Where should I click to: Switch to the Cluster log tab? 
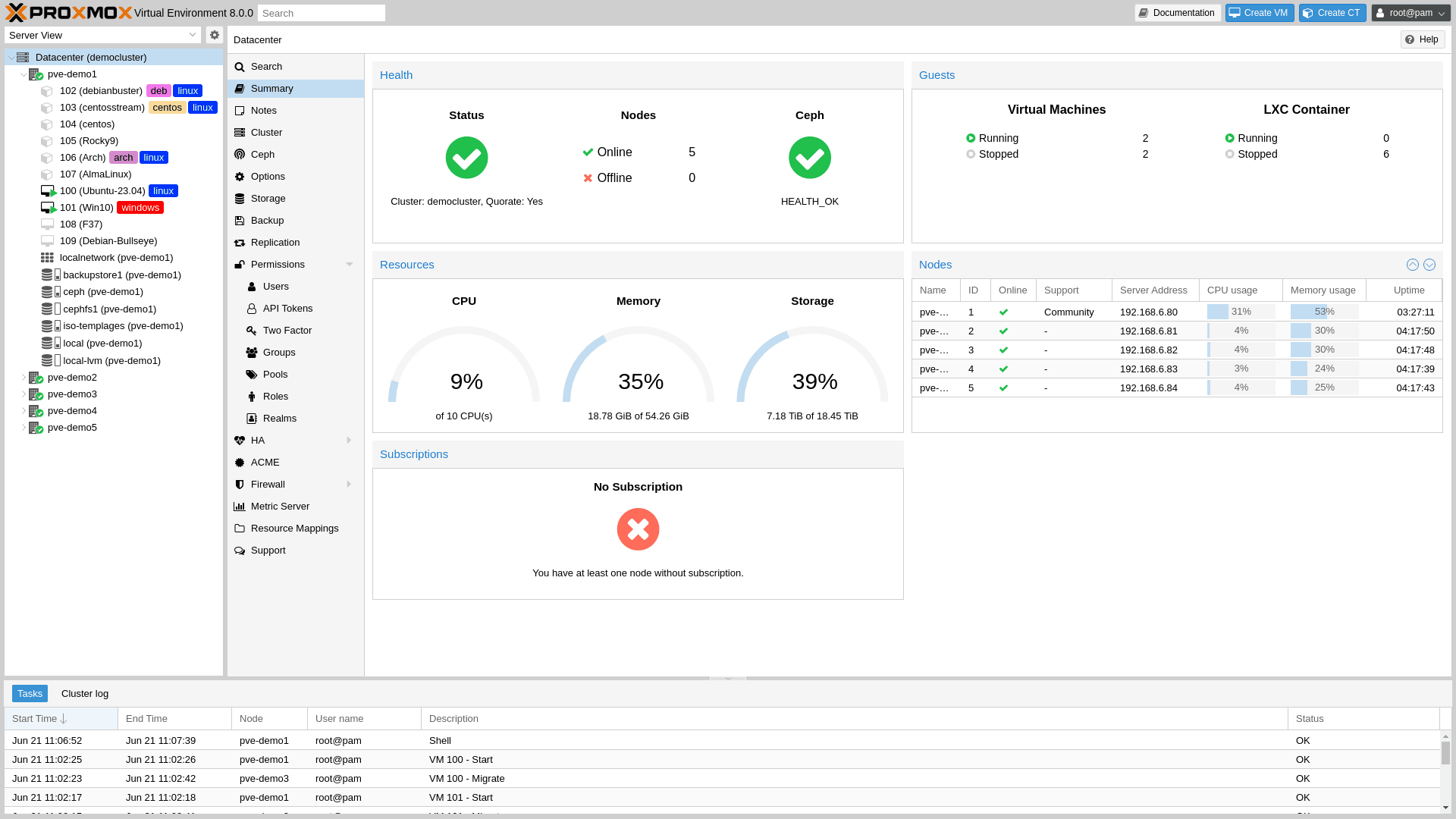pyautogui.click(x=84, y=693)
